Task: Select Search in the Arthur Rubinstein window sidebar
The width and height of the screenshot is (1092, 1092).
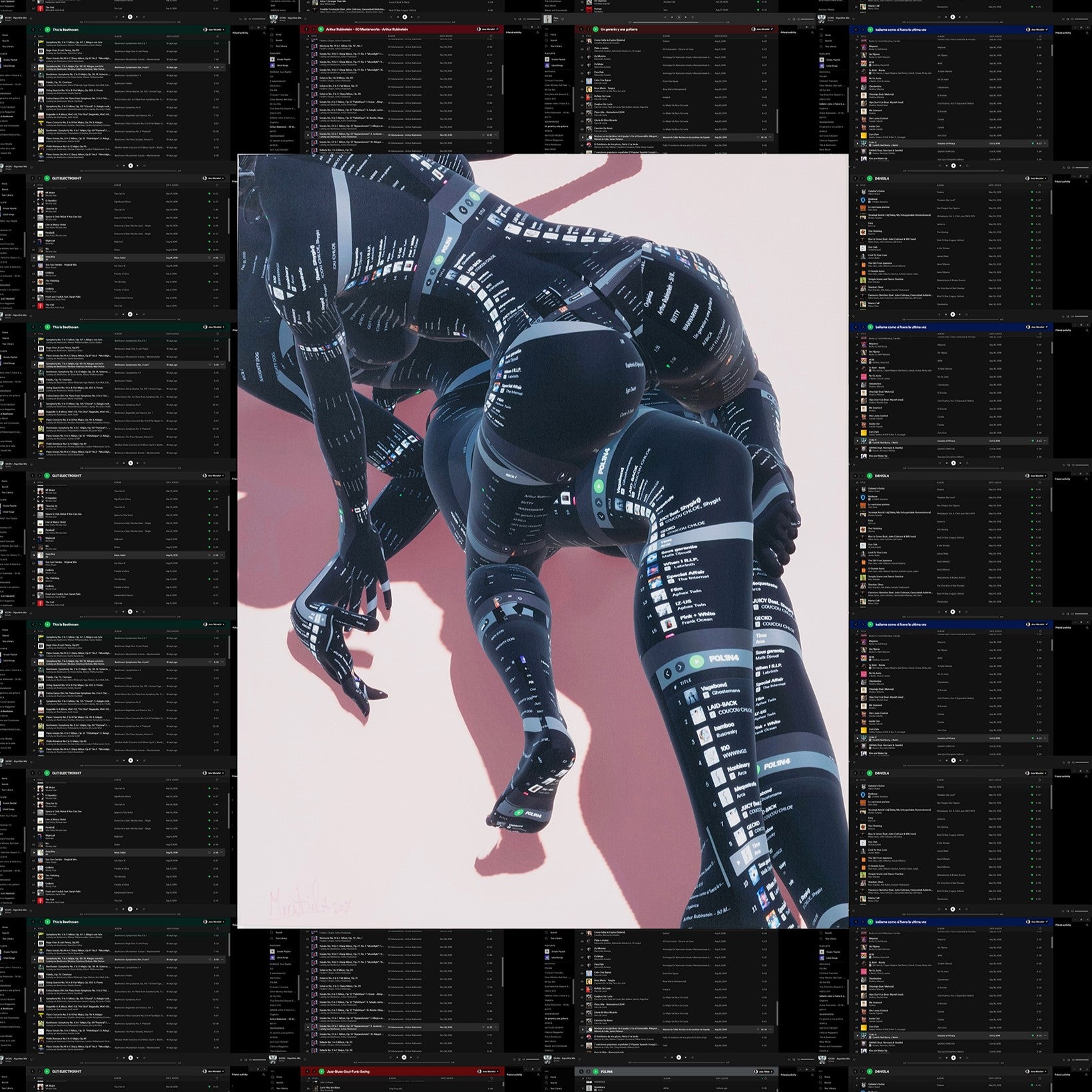Action: pyautogui.click(x=279, y=41)
